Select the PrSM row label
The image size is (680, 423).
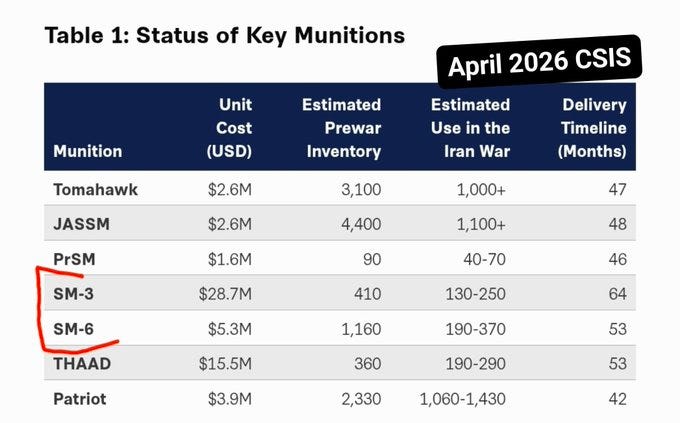[74, 259]
